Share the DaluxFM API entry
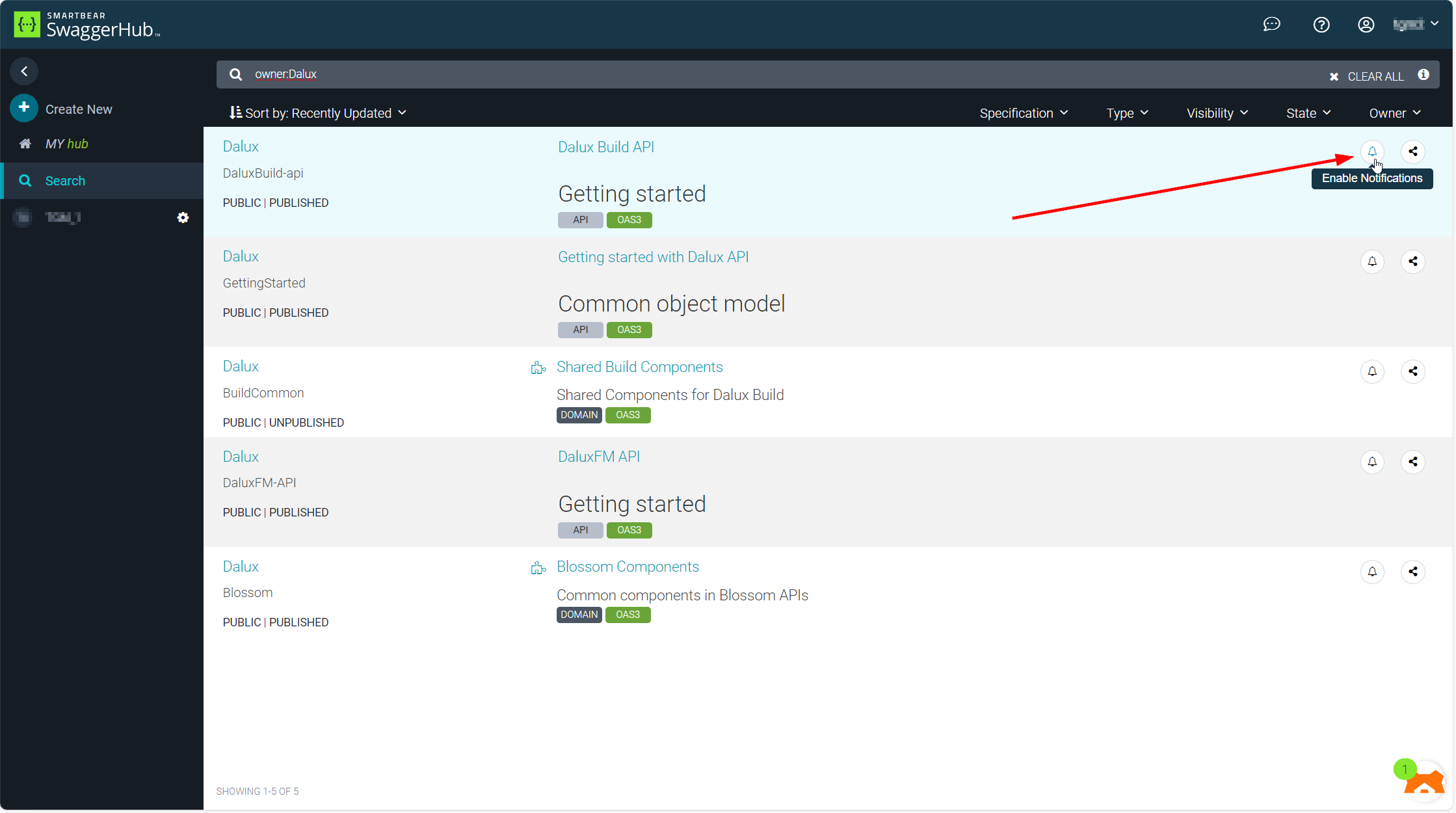The width and height of the screenshot is (1456, 813). click(1412, 462)
